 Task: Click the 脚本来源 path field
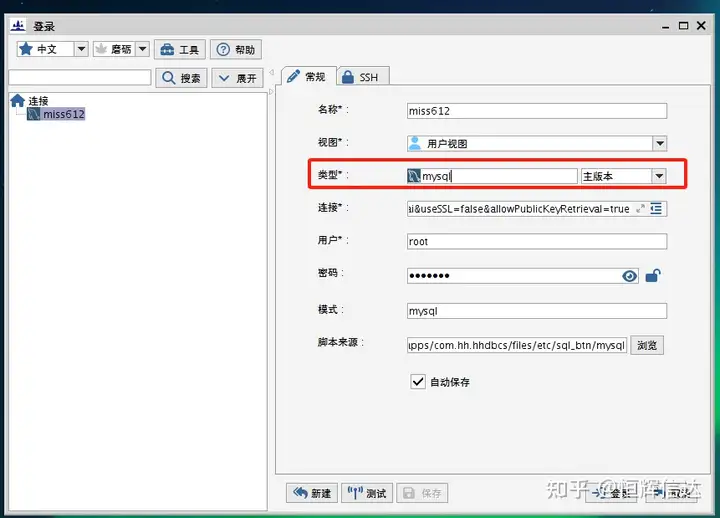[x=517, y=345]
